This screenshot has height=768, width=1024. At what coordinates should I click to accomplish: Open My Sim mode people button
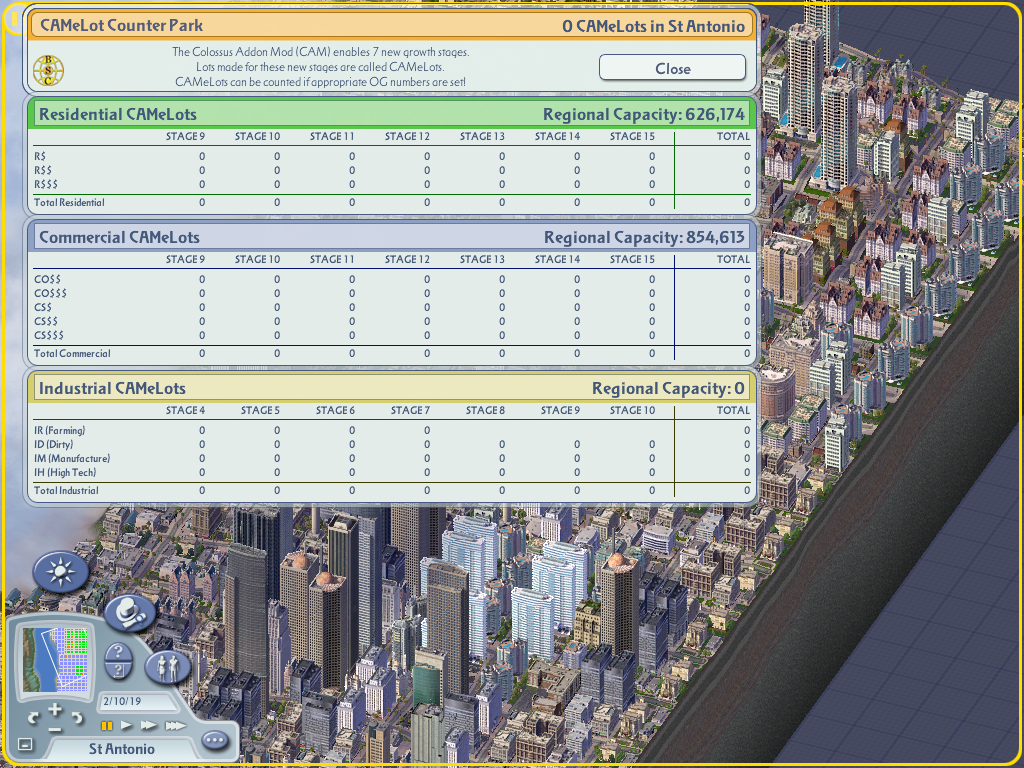[167, 666]
